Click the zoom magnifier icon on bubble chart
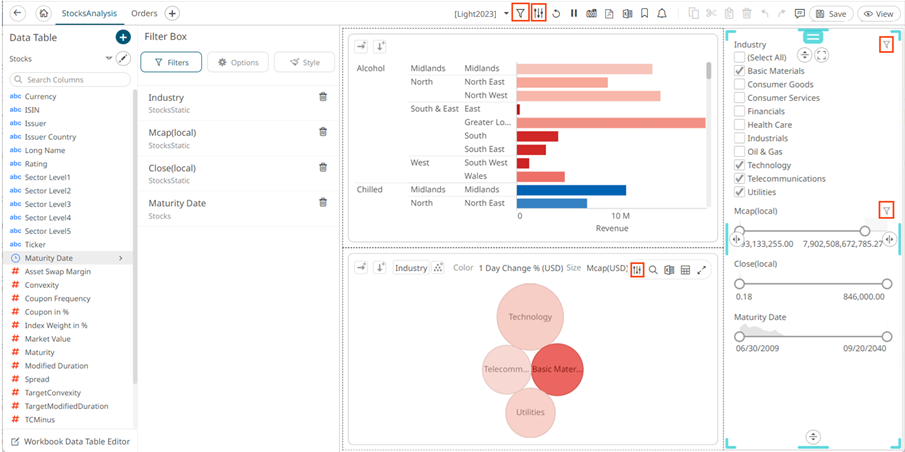The height and width of the screenshot is (452, 905). pyautogui.click(x=653, y=269)
